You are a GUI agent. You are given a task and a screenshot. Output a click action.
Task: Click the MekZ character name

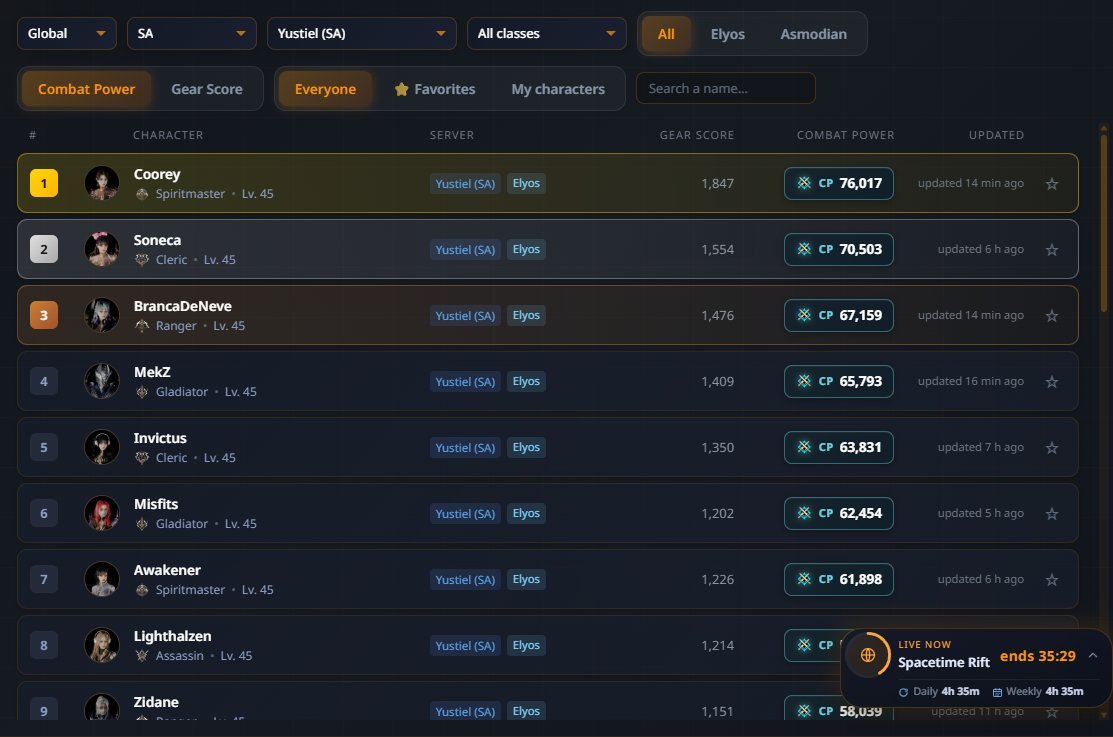[x=152, y=373]
